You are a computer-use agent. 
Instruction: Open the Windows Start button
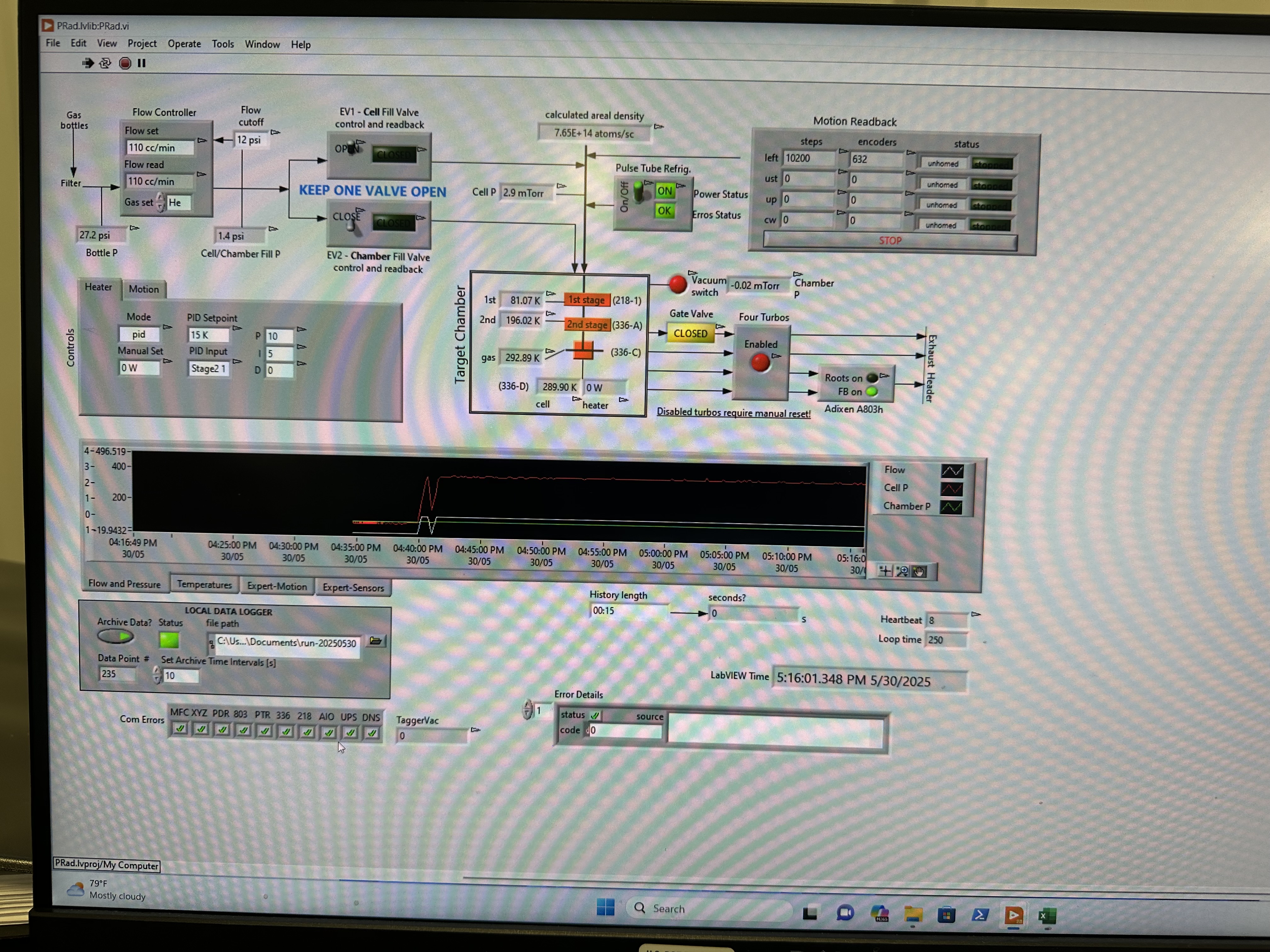pos(606,907)
